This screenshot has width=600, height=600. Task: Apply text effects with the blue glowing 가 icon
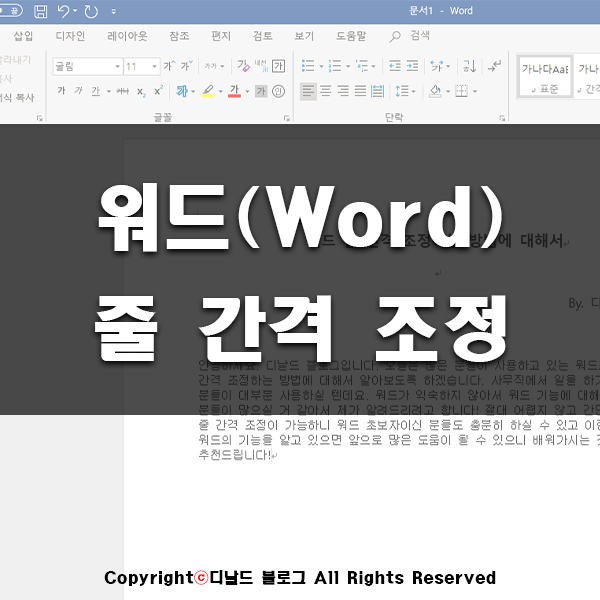click(x=182, y=91)
